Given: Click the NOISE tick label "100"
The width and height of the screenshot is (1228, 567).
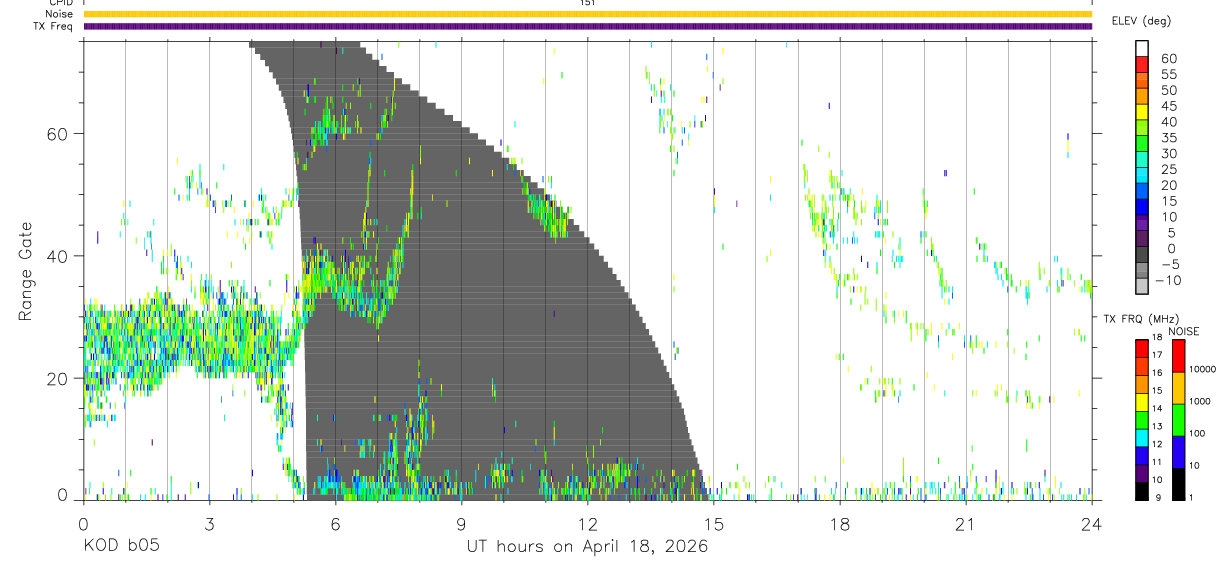Looking at the screenshot, I should [1197, 433].
